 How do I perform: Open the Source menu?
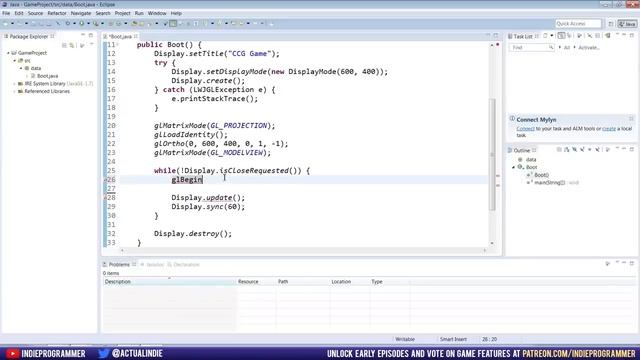[35, 13]
